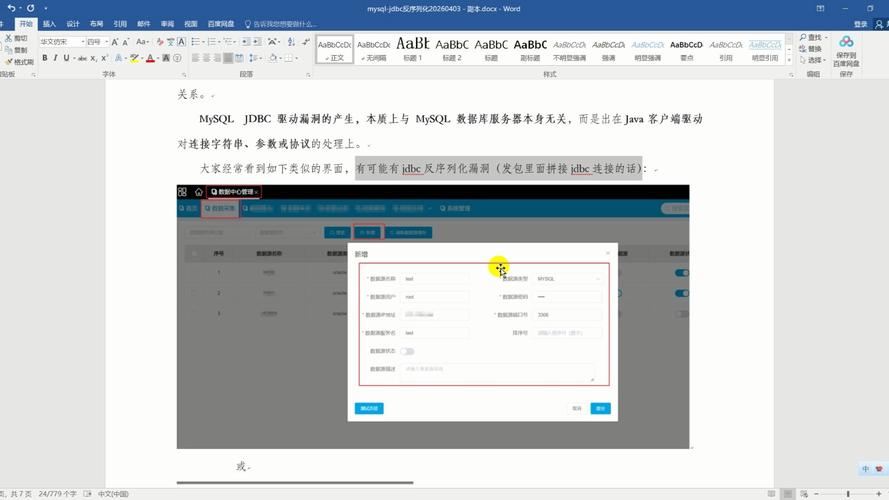Undo the last action in title bar
The width and height of the screenshot is (889, 500).
point(11,8)
